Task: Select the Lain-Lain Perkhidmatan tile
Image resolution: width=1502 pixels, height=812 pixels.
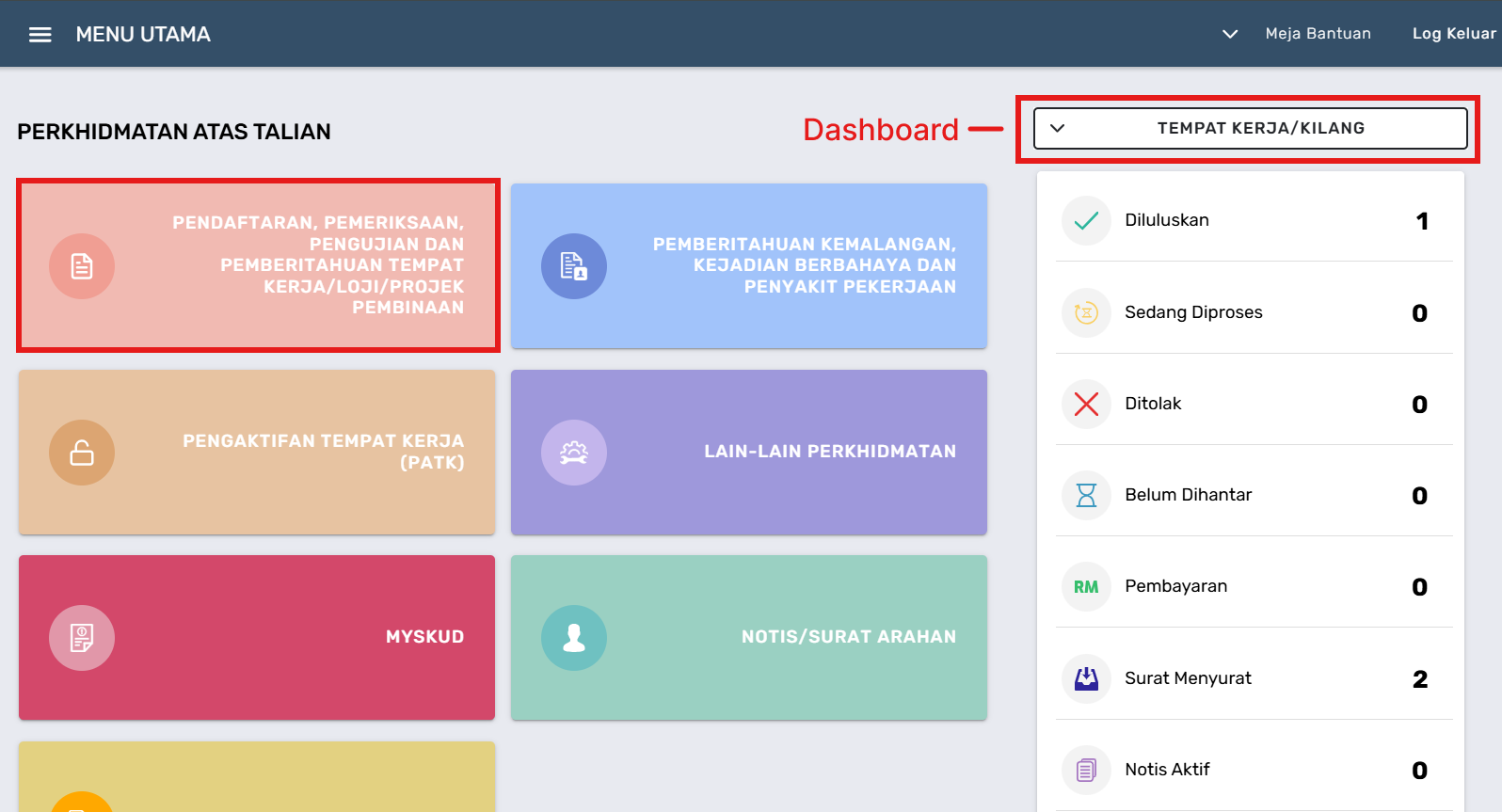Action: tap(748, 453)
